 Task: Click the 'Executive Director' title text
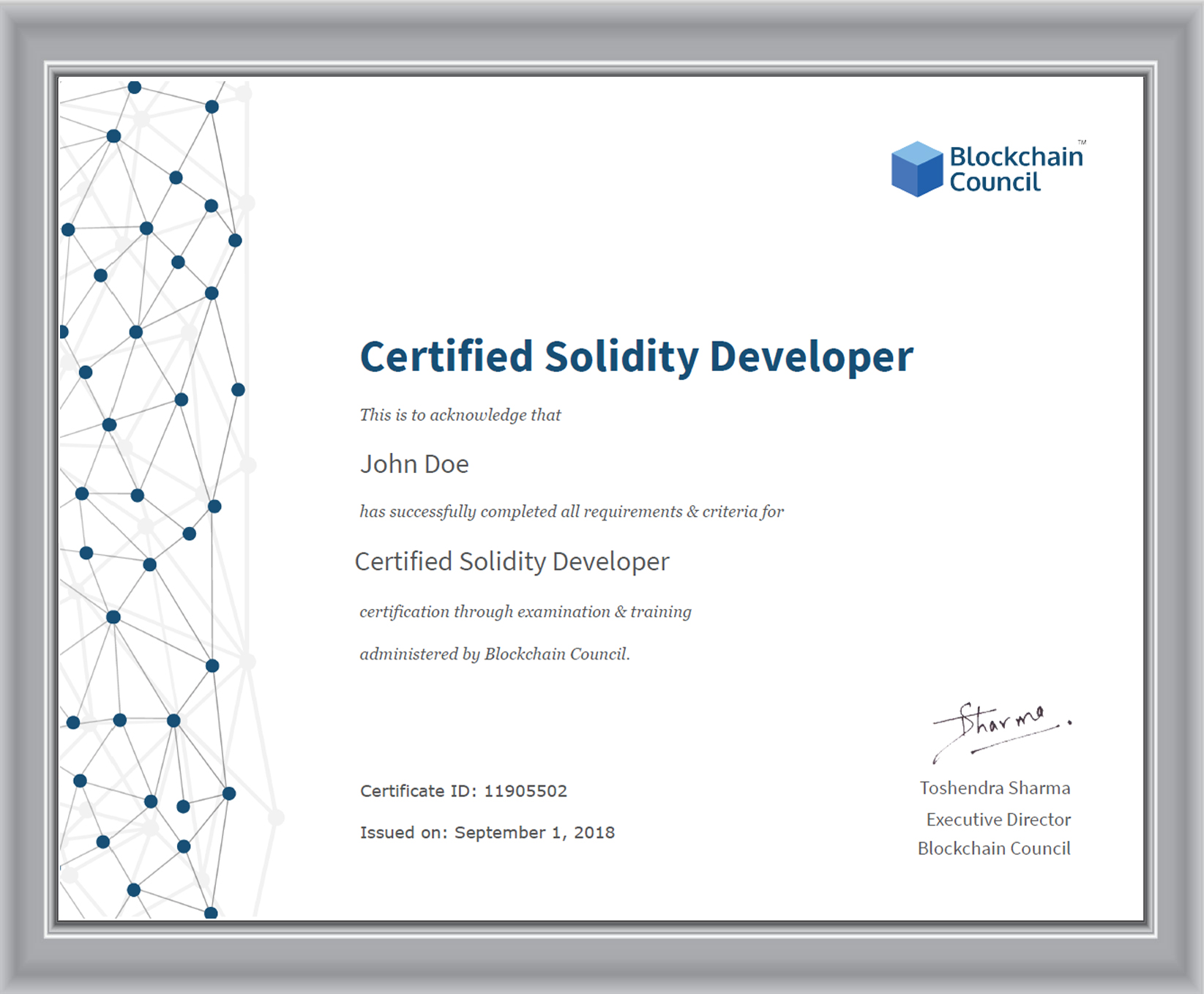pyautogui.click(x=998, y=820)
